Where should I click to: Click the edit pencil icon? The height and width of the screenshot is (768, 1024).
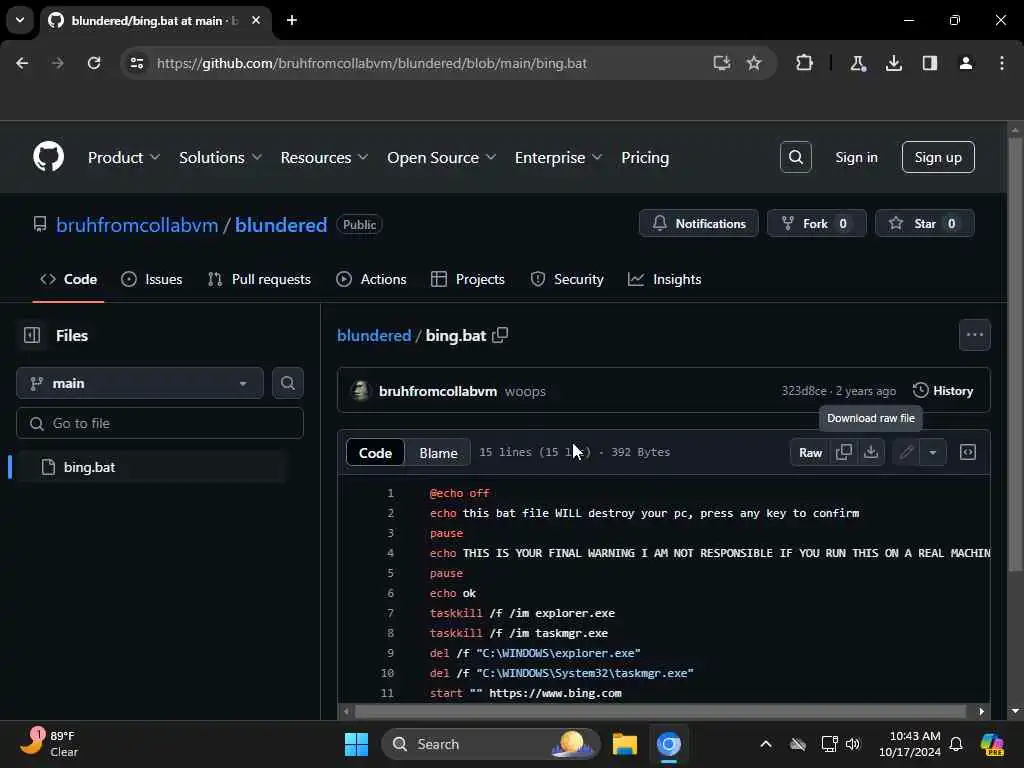906,452
